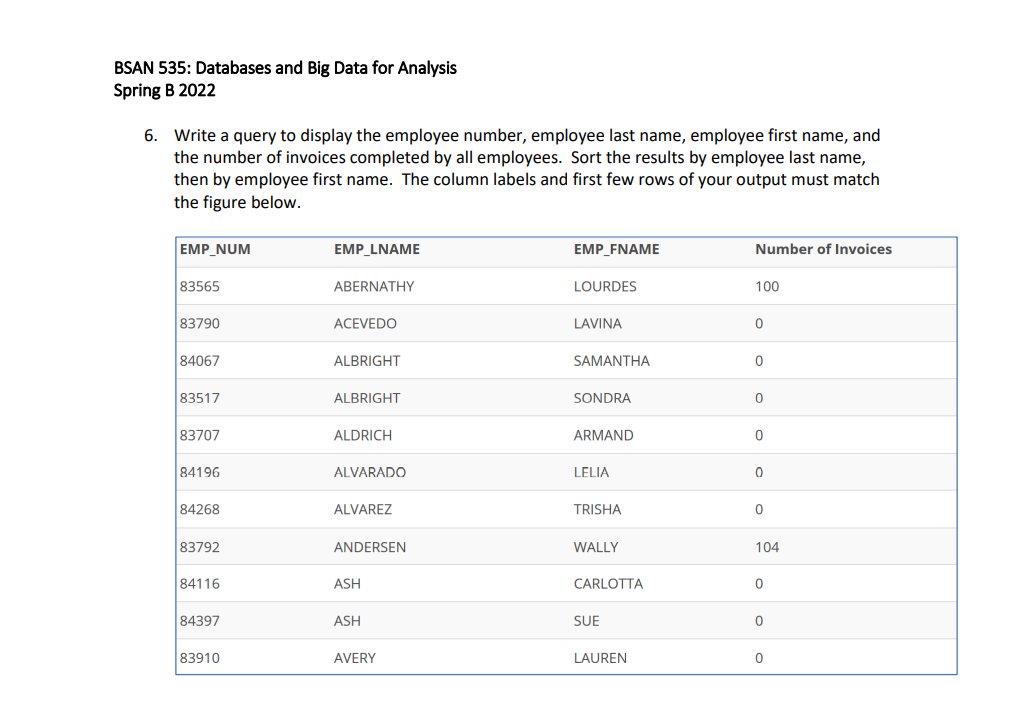Image resolution: width=1011 pixels, height=718 pixels.
Task: Select the ACEVEDO row's LAVINA cell
Action: click(x=597, y=324)
